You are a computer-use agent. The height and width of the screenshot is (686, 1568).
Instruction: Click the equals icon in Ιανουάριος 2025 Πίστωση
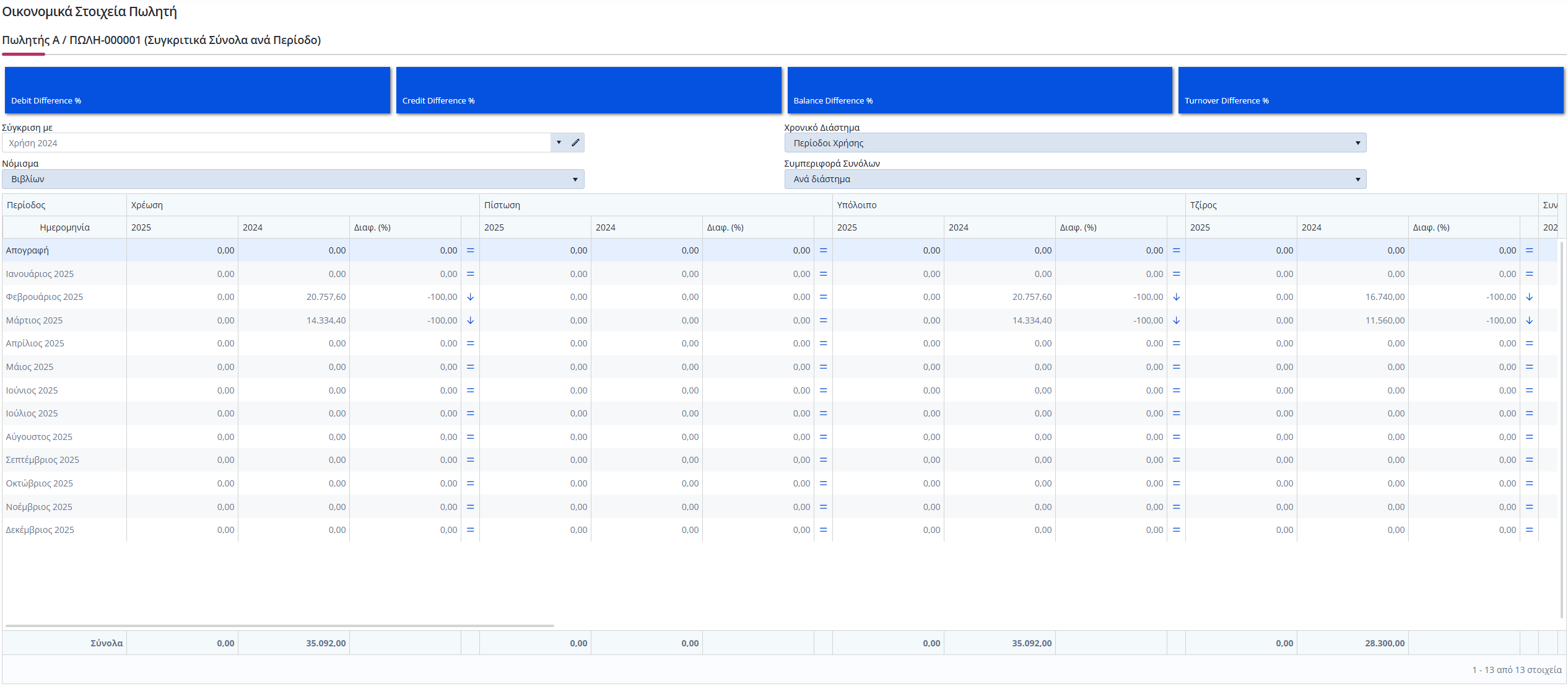pos(824,274)
